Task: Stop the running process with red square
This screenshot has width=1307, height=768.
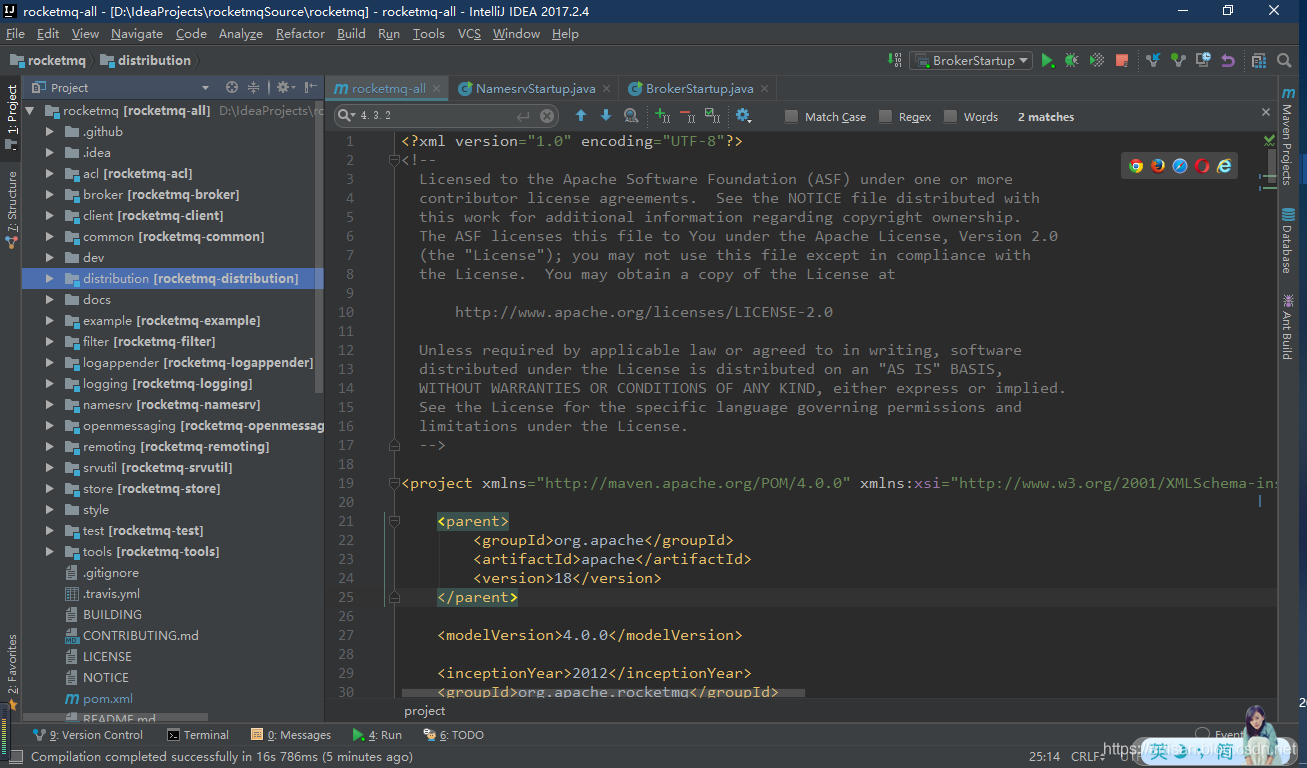Action: tap(1122, 61)
